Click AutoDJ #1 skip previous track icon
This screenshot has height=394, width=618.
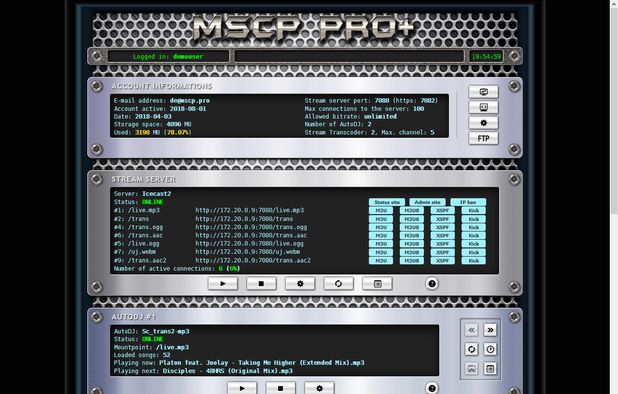click(471, 330)
